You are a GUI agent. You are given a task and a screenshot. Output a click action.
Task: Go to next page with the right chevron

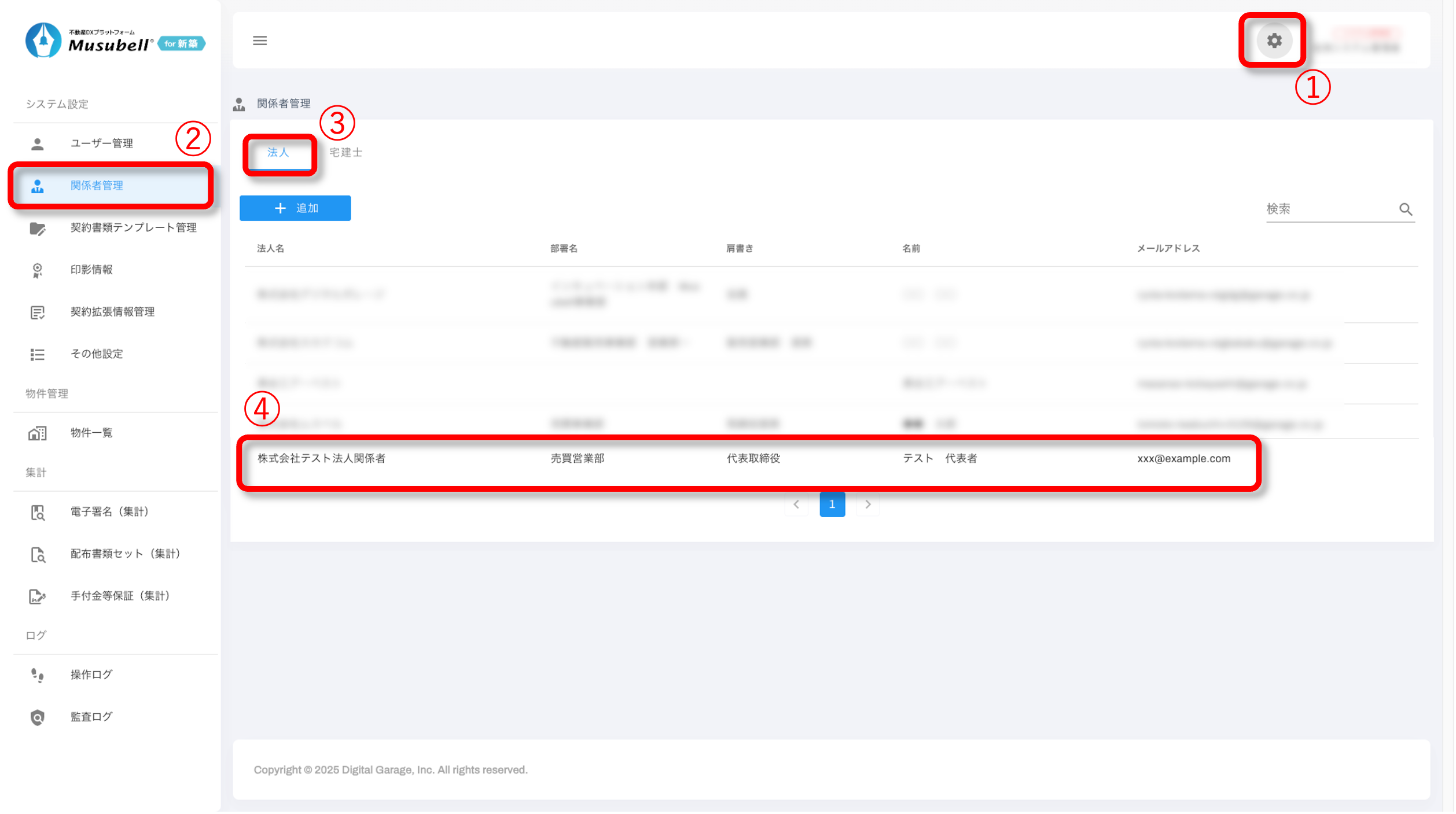tap(867, 504)
